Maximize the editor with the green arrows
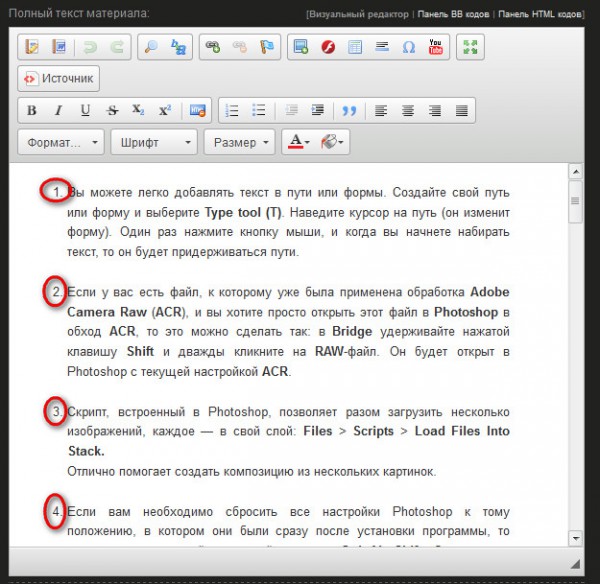This screenshot has height=584, width=600. point(470,47)
